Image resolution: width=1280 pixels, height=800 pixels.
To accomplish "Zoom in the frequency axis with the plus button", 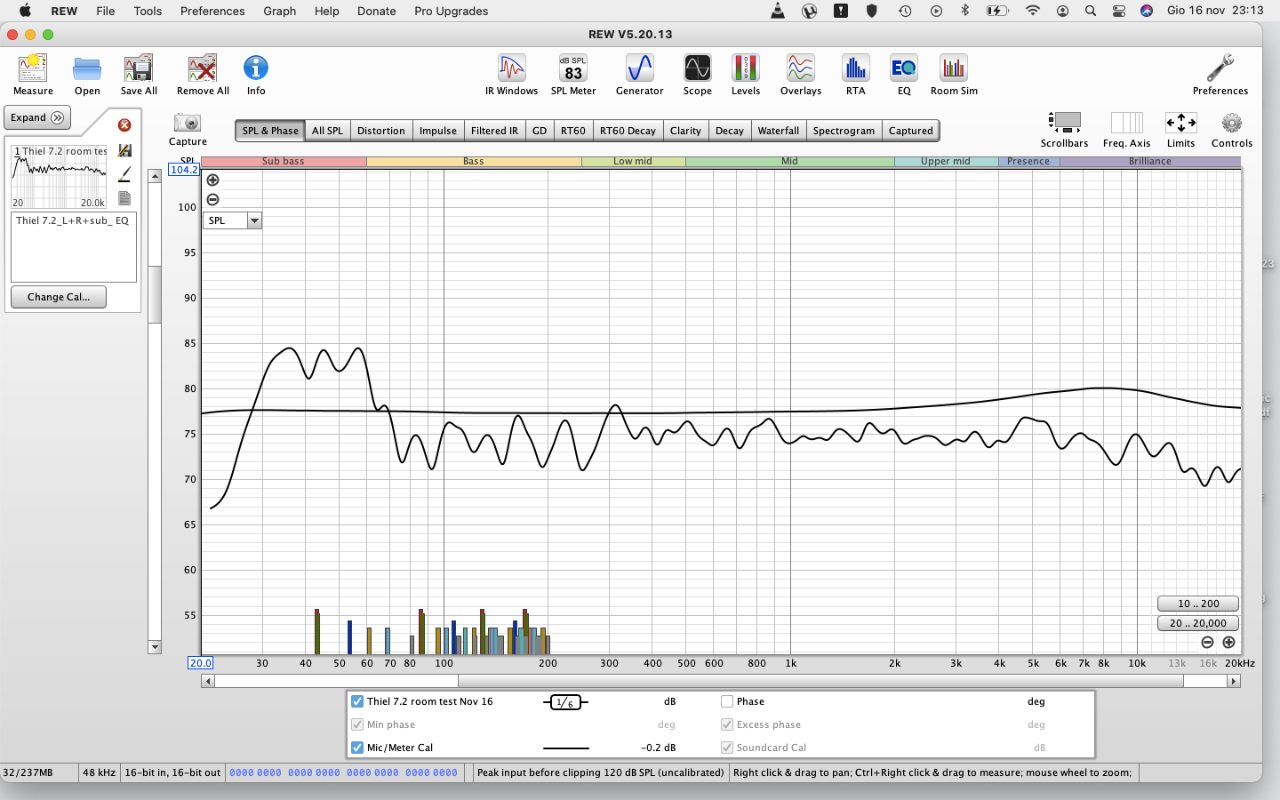I will tap(1228, 642).
